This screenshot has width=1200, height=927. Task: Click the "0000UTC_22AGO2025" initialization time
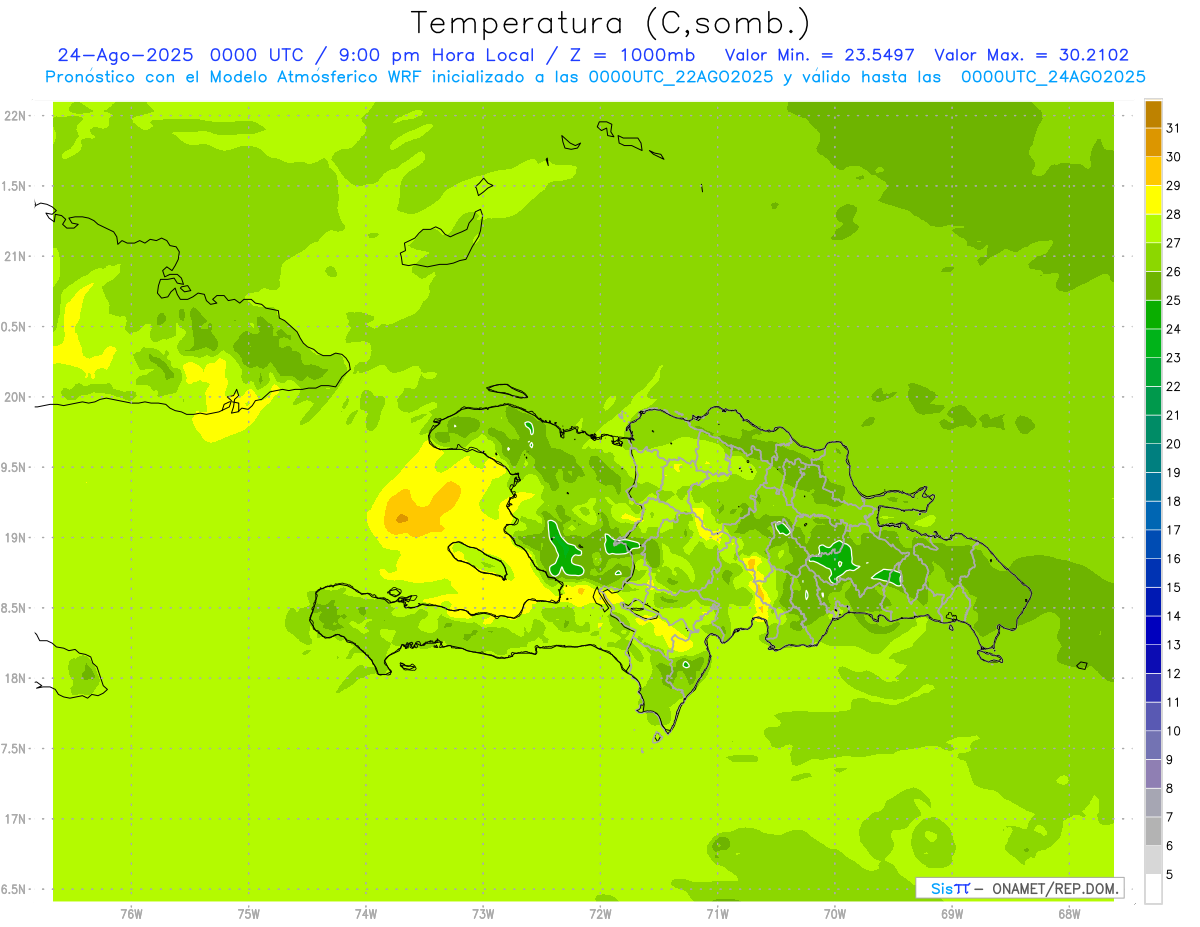[681, 77]
